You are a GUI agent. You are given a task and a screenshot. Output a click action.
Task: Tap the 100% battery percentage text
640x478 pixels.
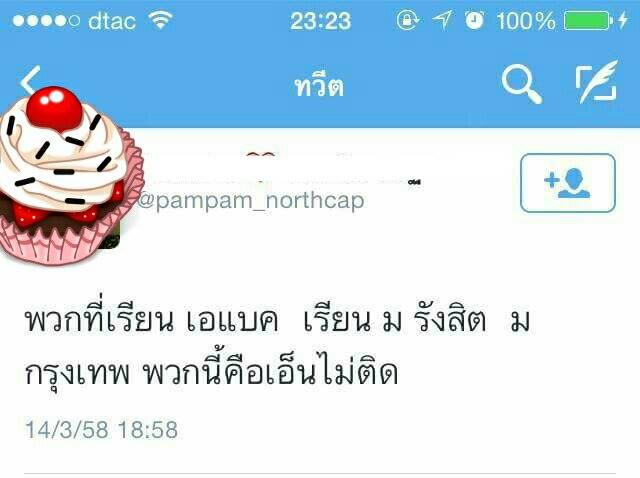coord(526,20)
